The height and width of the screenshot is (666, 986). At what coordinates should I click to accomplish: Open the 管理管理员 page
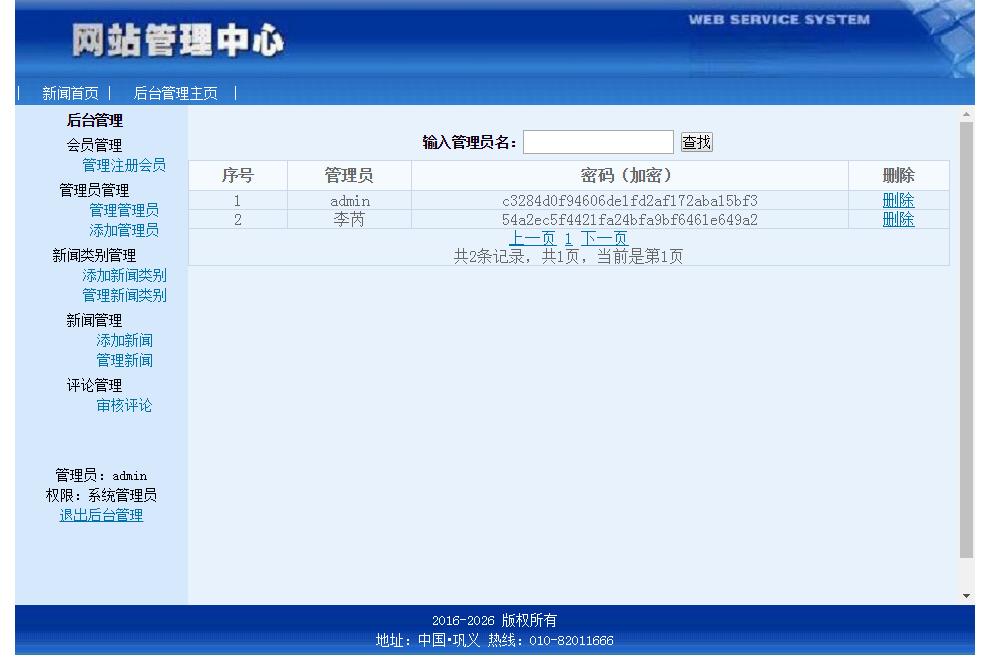(123, 210)
